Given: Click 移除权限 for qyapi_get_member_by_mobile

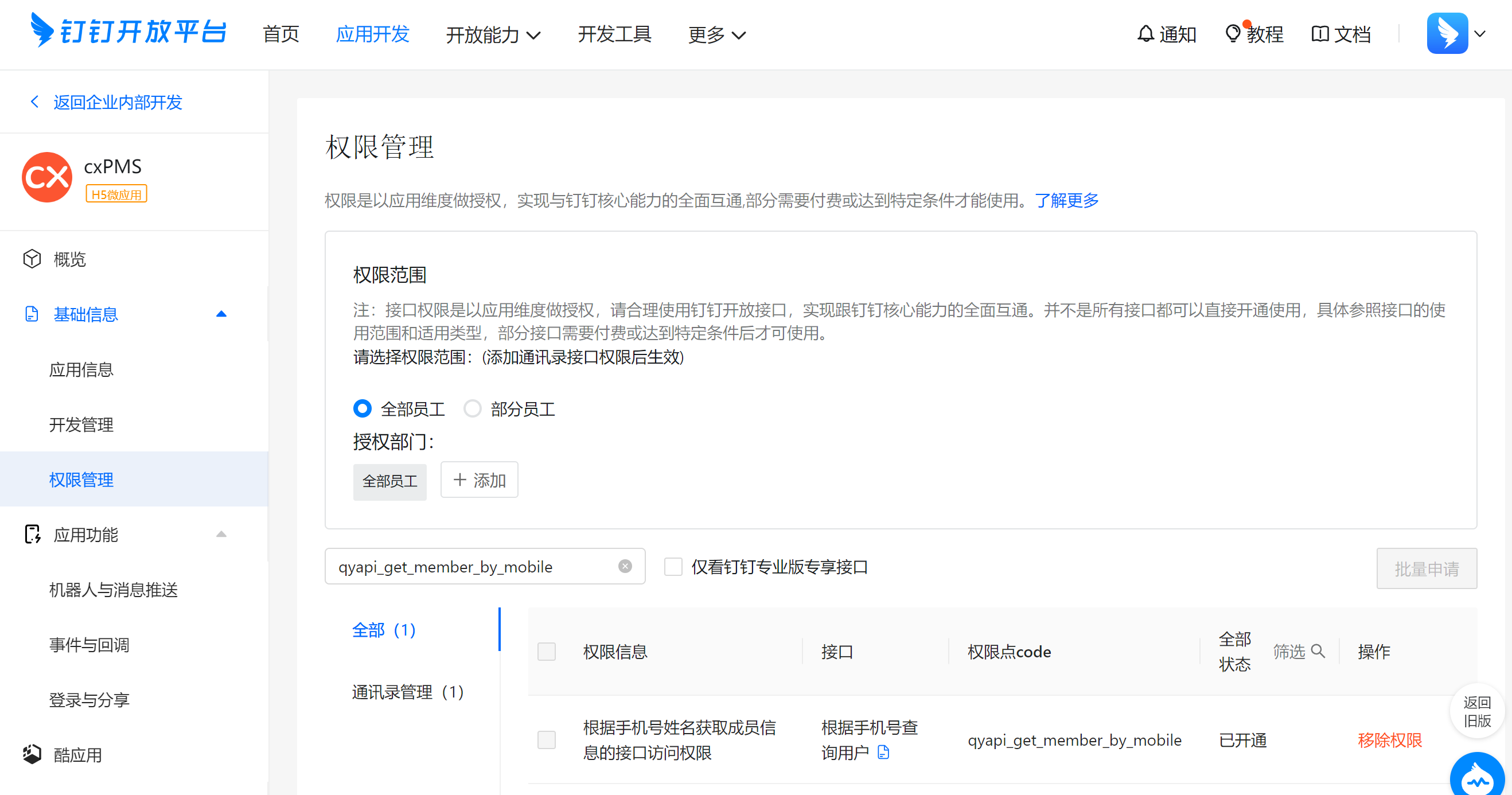Looking at the screenshot, I should (x=1390, y=740).
